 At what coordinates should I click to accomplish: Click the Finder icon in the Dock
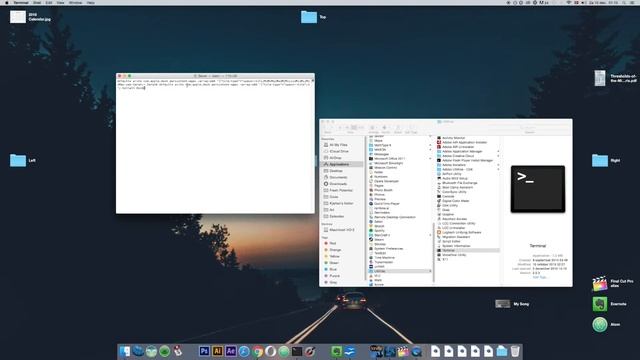coord(124,351)
